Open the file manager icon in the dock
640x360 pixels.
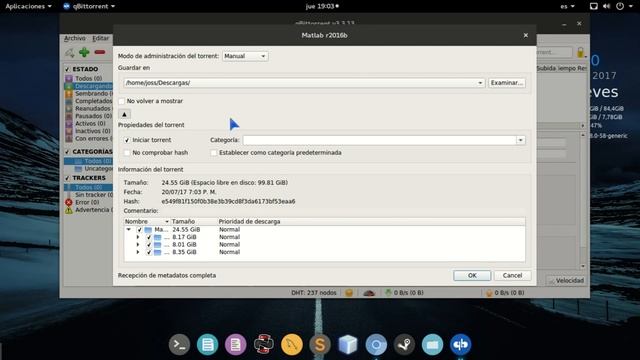click(x=432, y=344)
